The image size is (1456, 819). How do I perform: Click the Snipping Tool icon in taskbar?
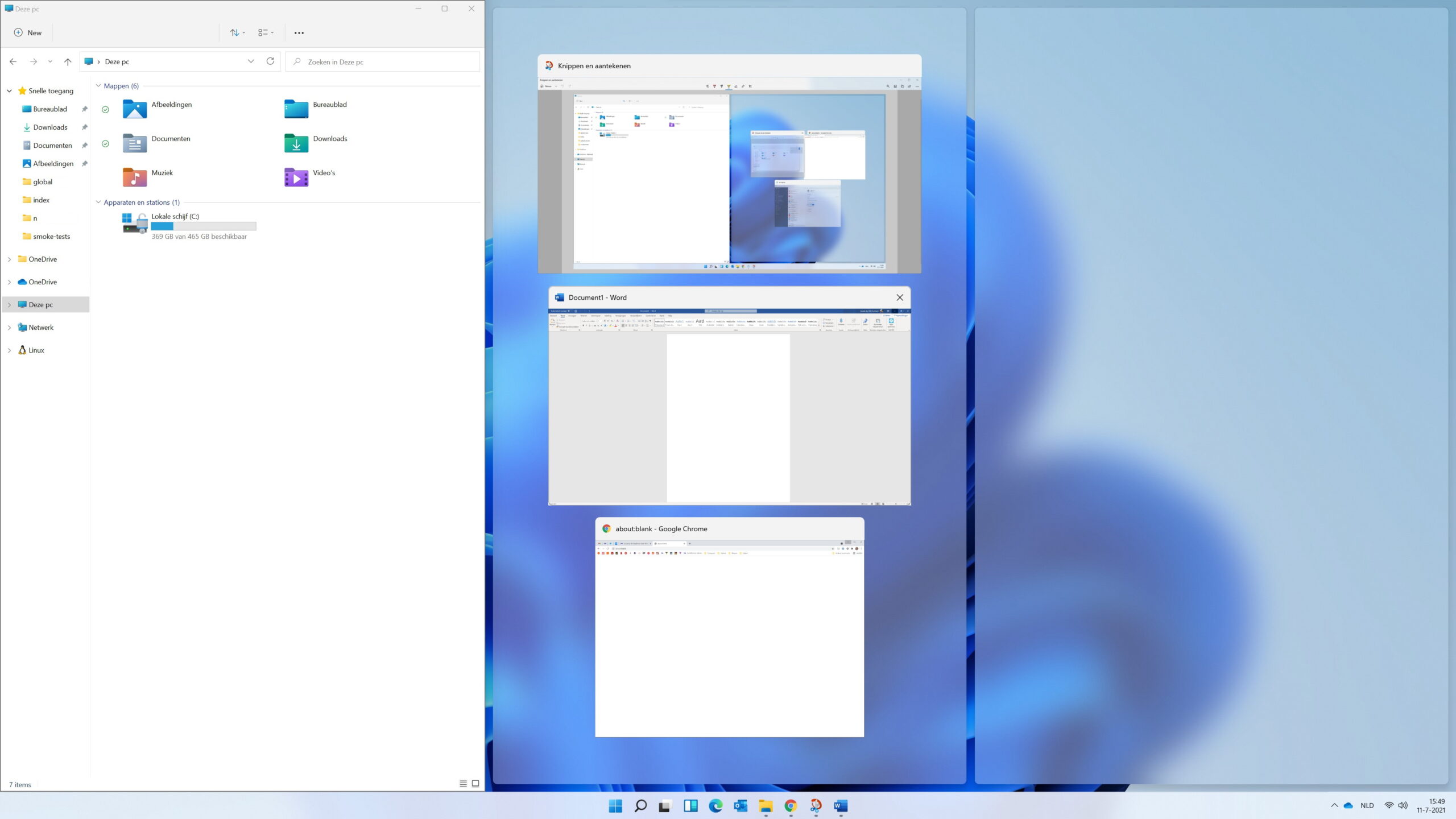[x=816, y=806]
